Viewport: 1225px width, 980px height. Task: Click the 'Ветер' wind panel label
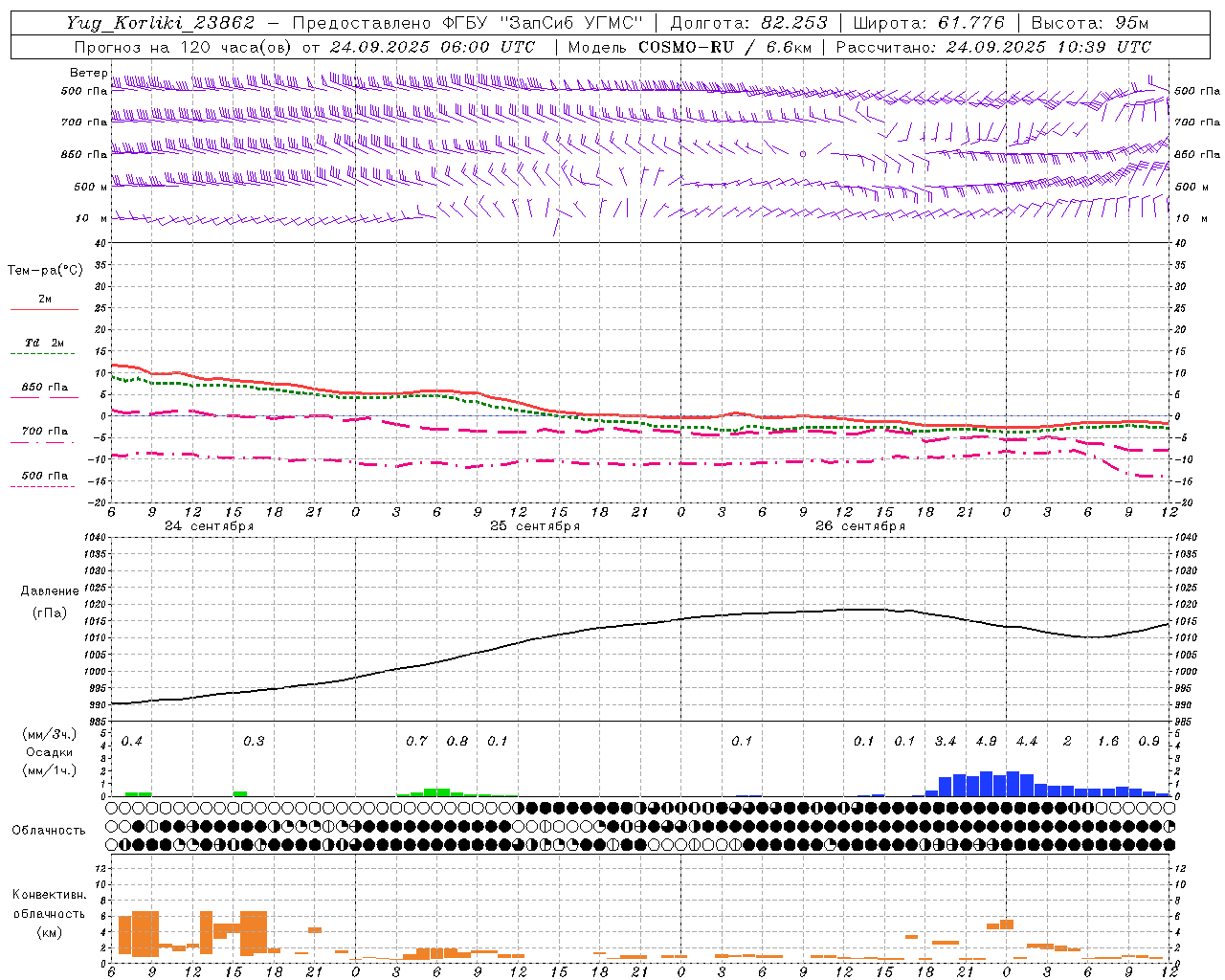coord(89,73)
